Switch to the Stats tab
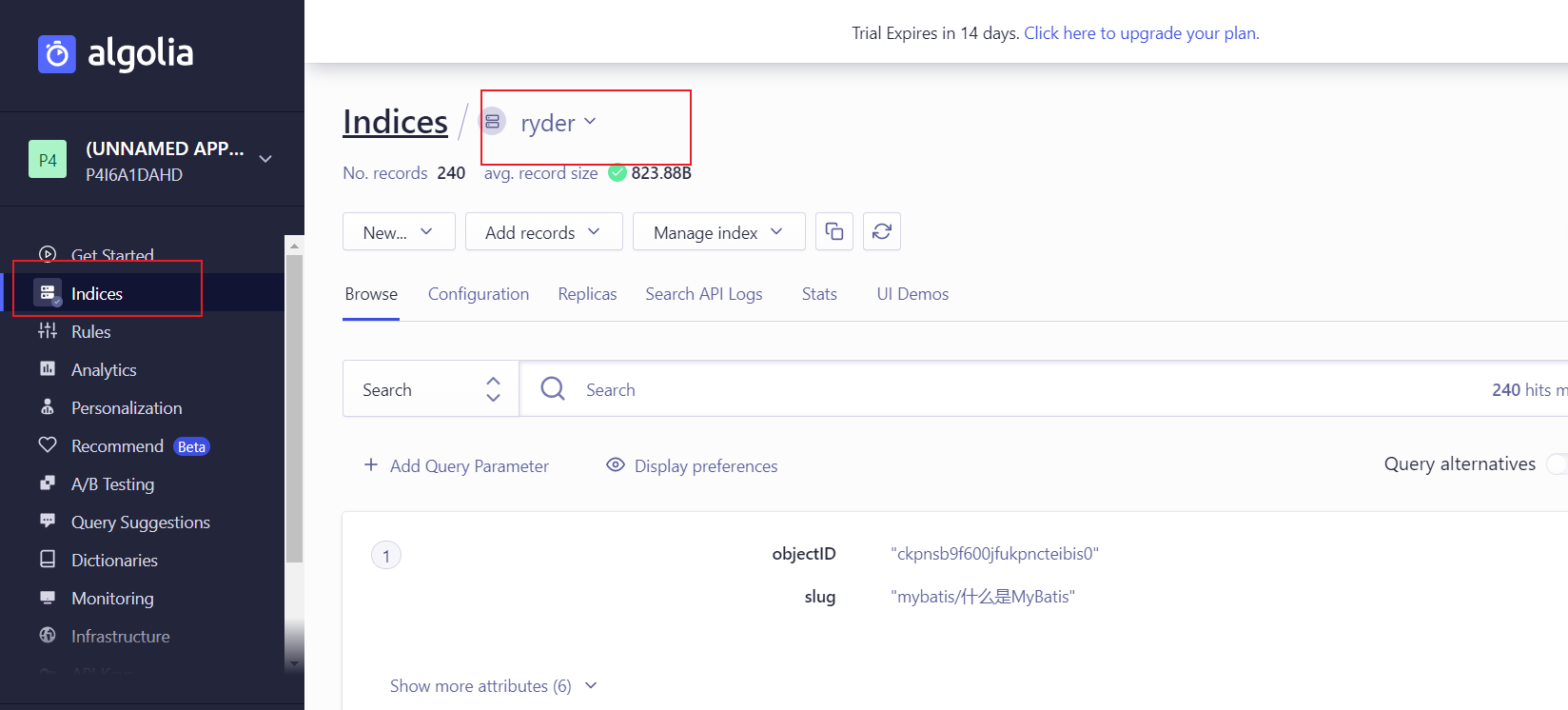This screenshot has height=710, width=1568. pos(819,294)
